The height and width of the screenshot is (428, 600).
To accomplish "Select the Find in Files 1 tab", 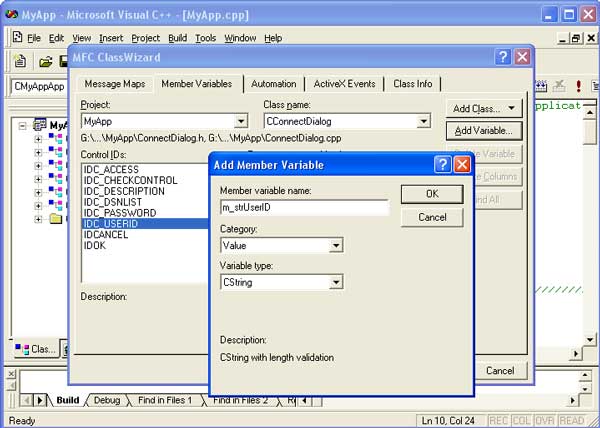I will pos(165,400).
